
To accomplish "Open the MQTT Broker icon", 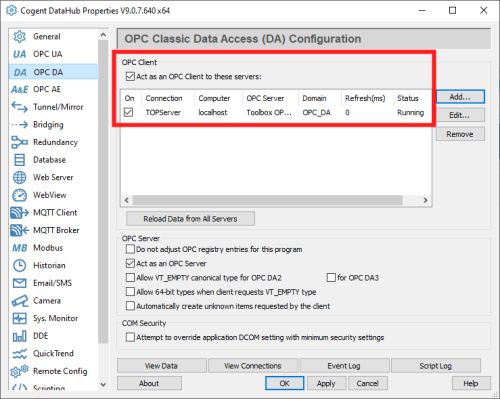I will point(19,230).
